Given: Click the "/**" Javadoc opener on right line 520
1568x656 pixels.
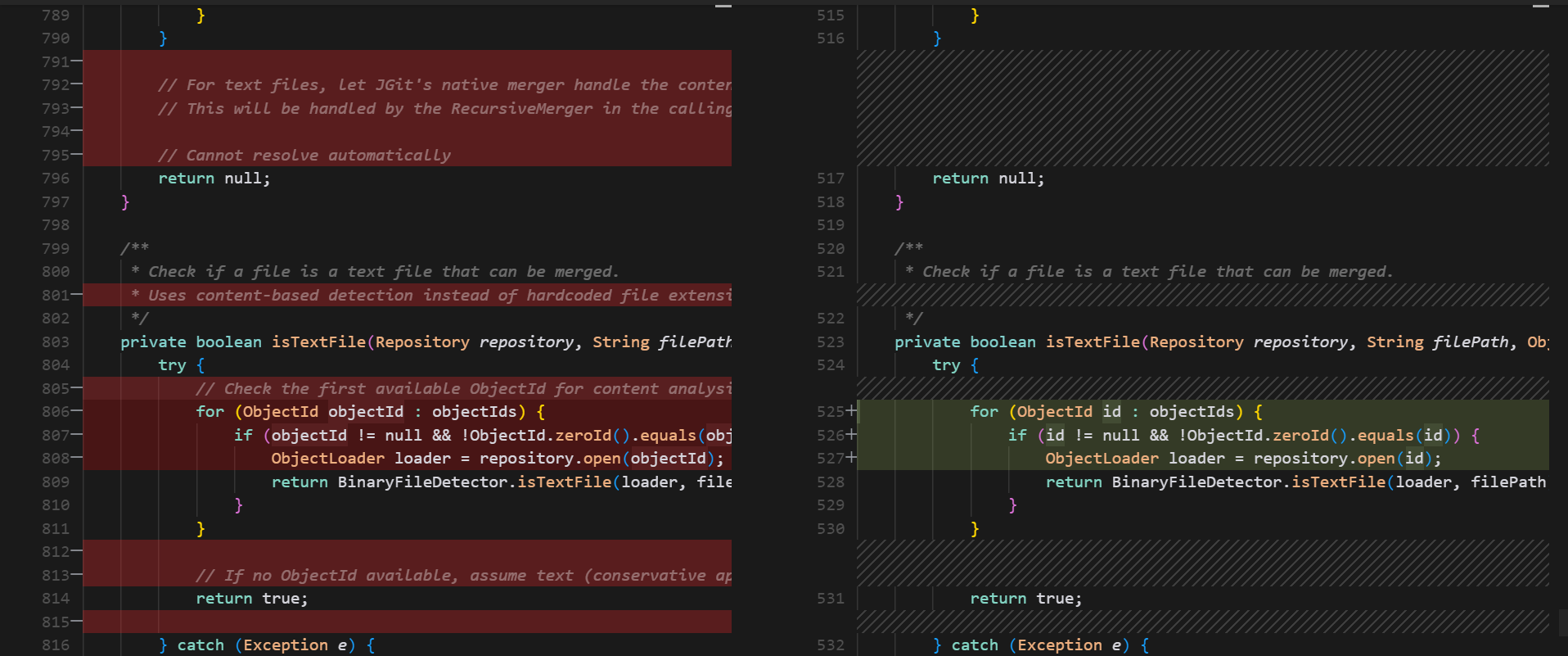Looking at the screenshot, I should [x=908, y=248].
